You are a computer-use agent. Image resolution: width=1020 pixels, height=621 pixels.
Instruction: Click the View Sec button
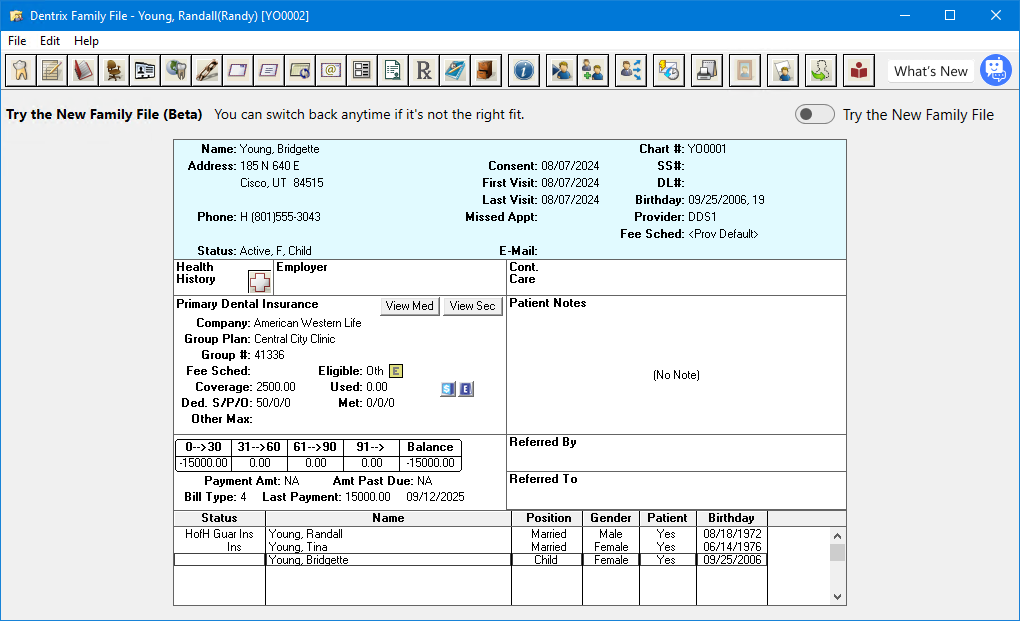[x=472, y=306]
